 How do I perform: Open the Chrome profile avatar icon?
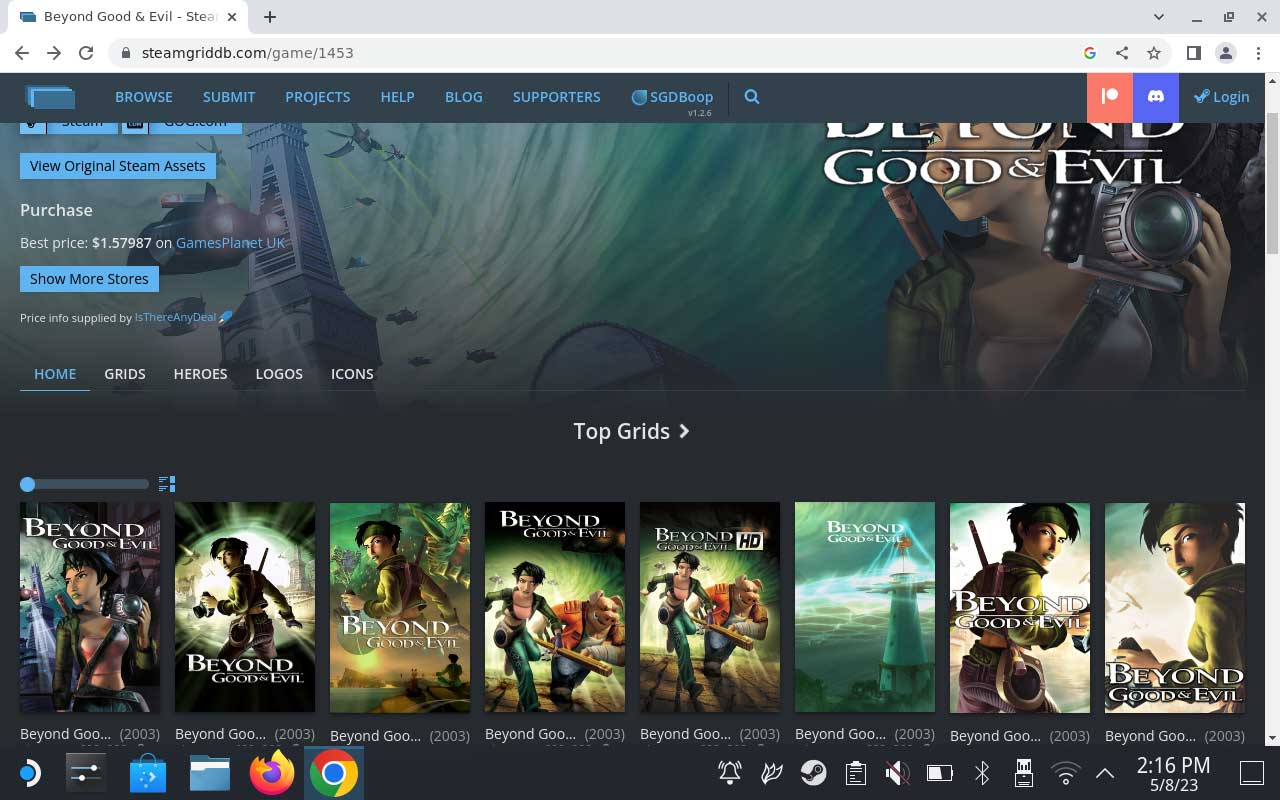tap(1225, 53)
